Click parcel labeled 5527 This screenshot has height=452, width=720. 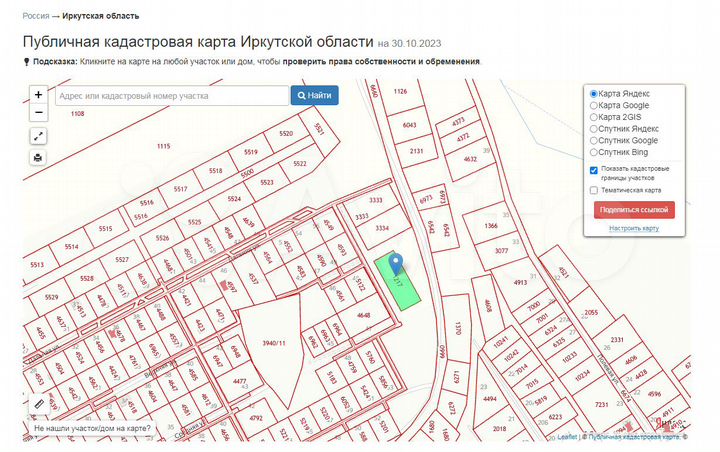(x=122, y=260)
